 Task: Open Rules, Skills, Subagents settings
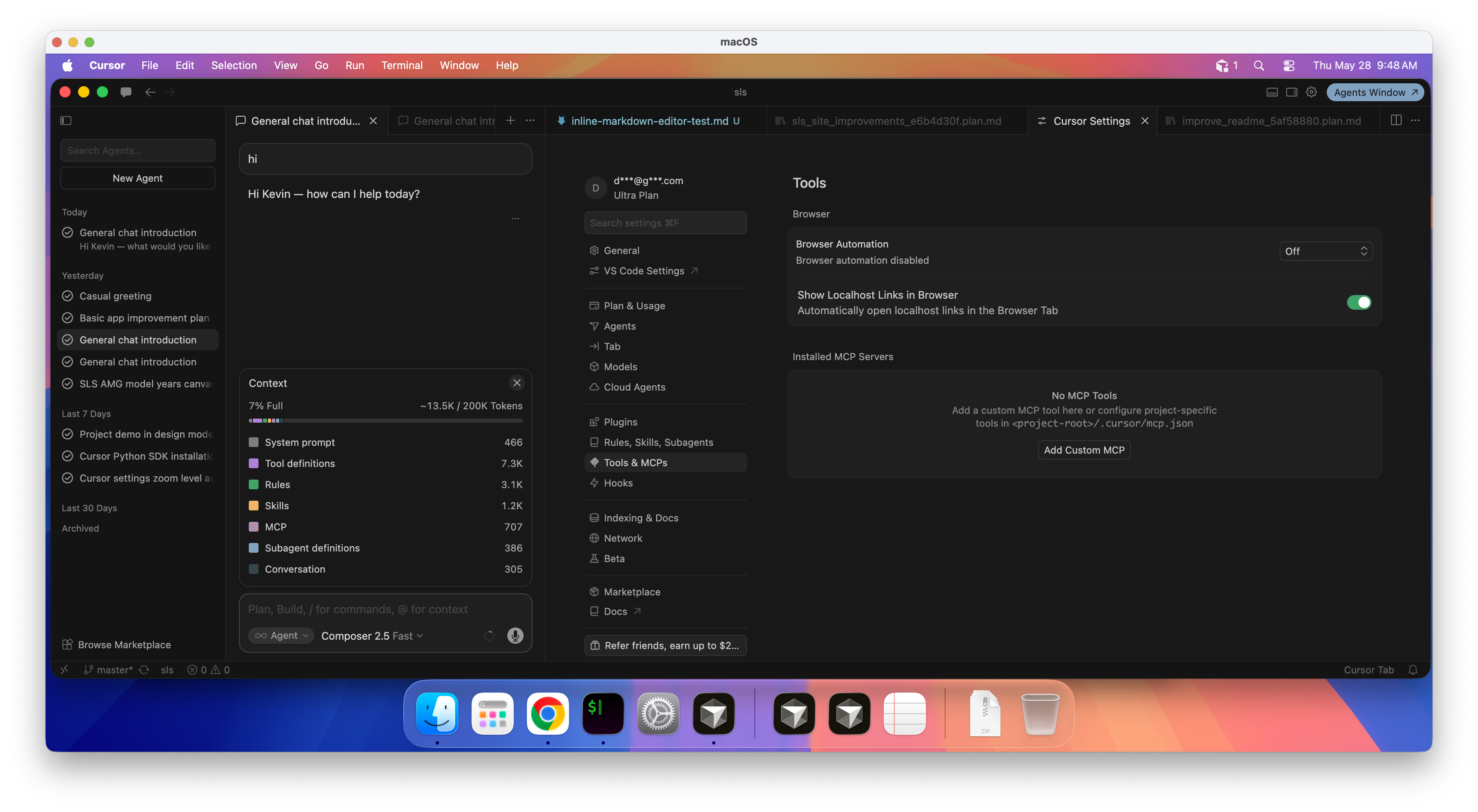pos(665,442)
